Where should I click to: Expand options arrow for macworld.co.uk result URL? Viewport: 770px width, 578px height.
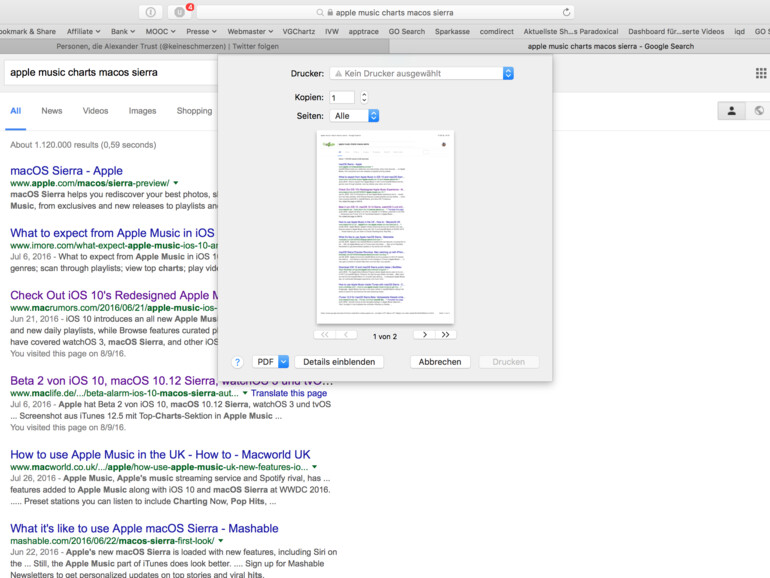coord(314,467)
